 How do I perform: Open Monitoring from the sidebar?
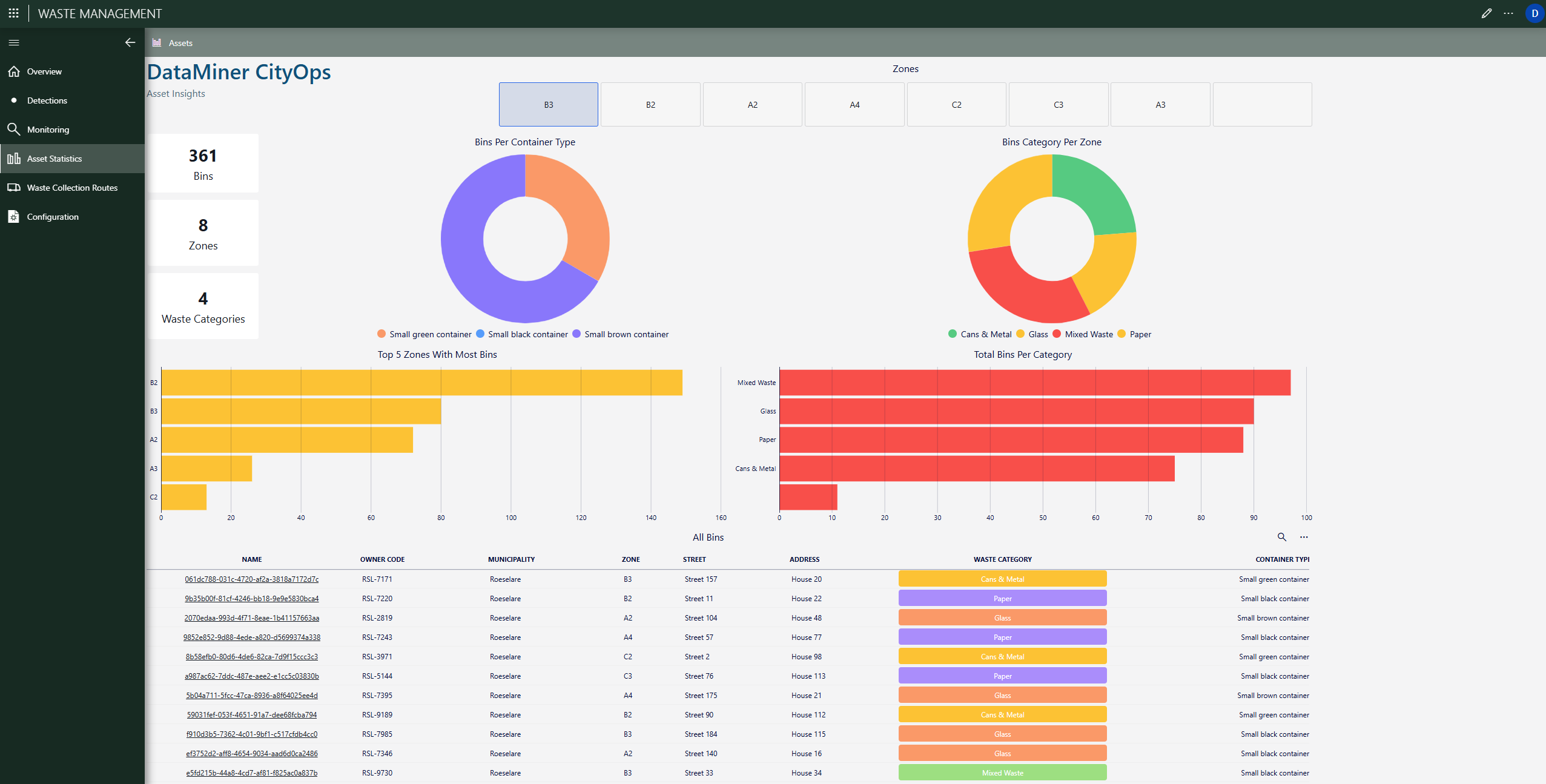tap(48, 130)
